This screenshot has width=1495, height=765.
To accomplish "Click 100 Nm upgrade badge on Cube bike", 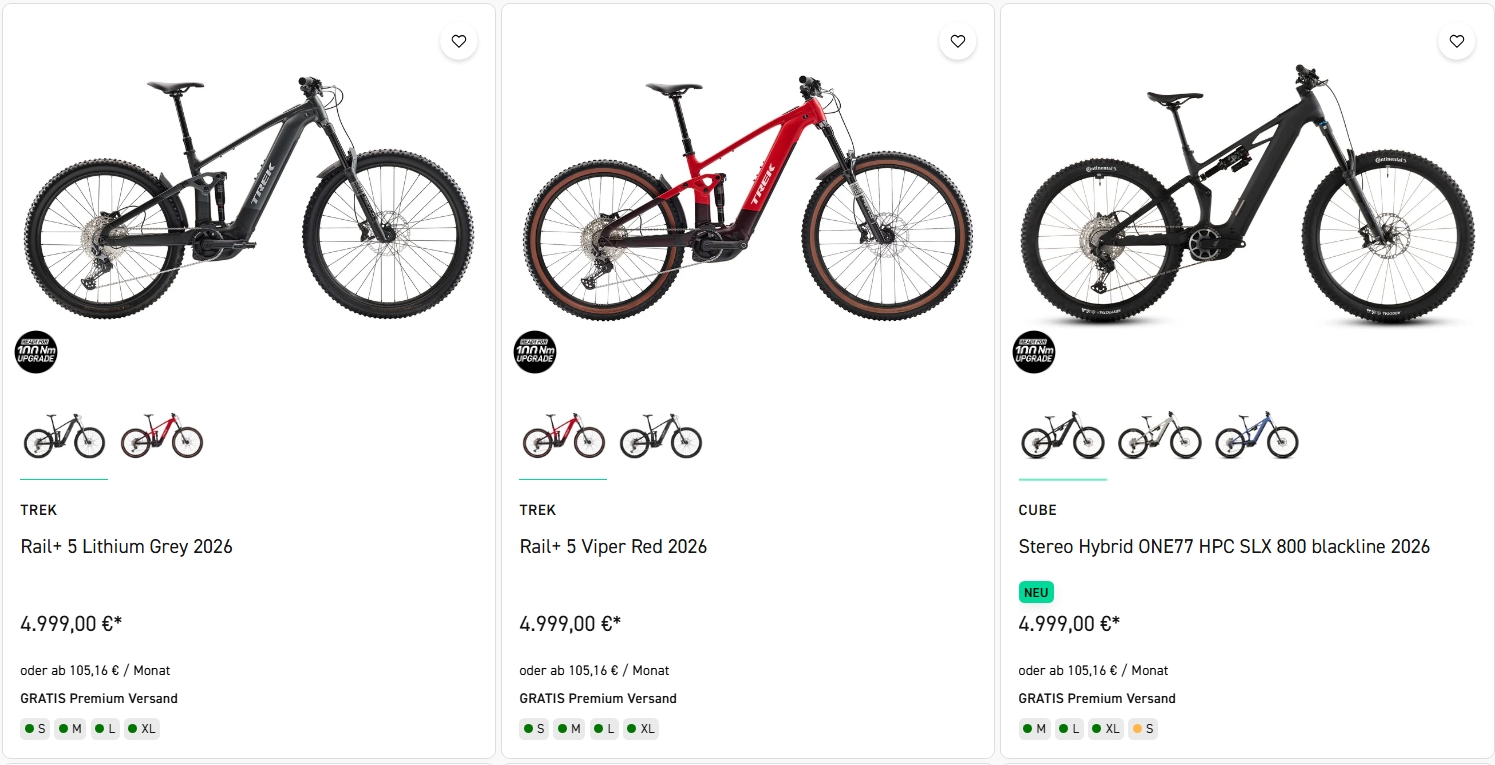I will coord(1034,352).
